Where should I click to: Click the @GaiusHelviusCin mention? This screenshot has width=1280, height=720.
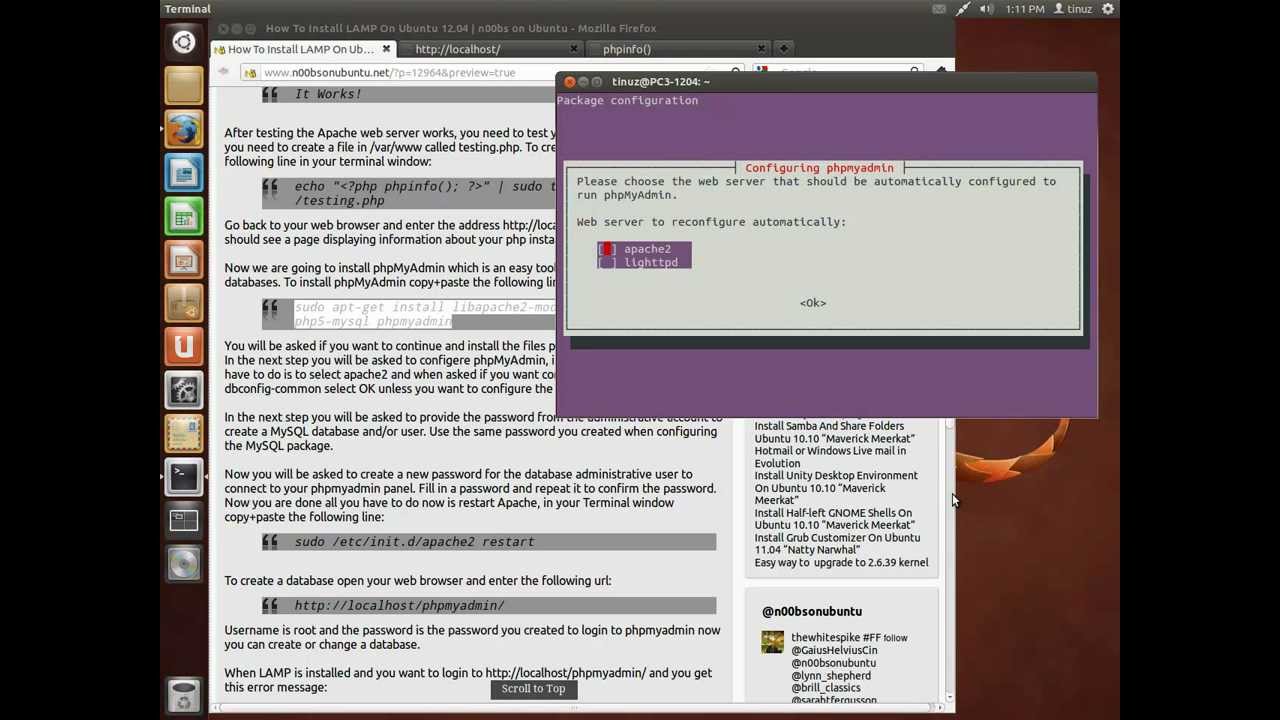click(834, 650)
